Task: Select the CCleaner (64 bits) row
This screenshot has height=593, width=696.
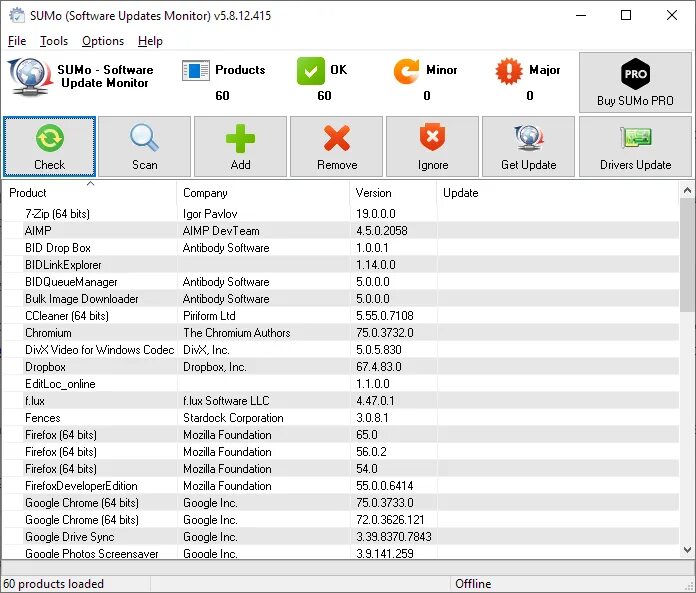Action: coord(341,316)
